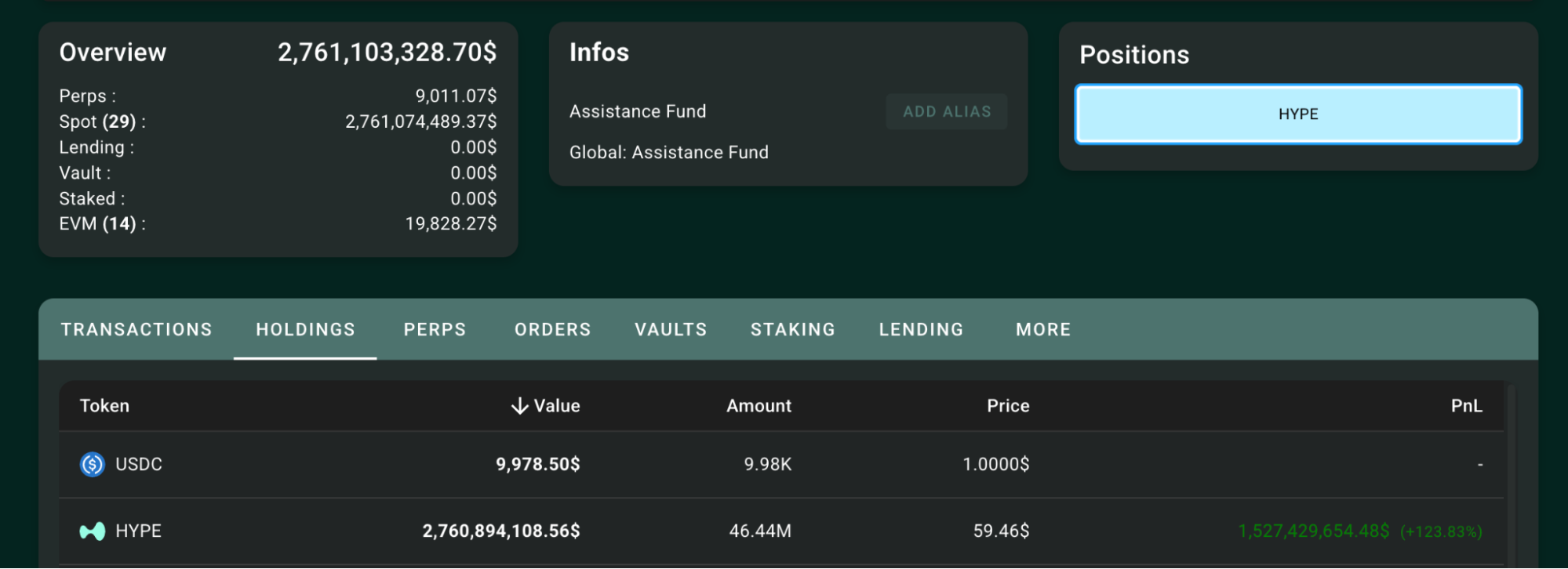Click the Infos heading
Image resolution: width=1568 pixels, height=569 pixels.
[599, 53]
